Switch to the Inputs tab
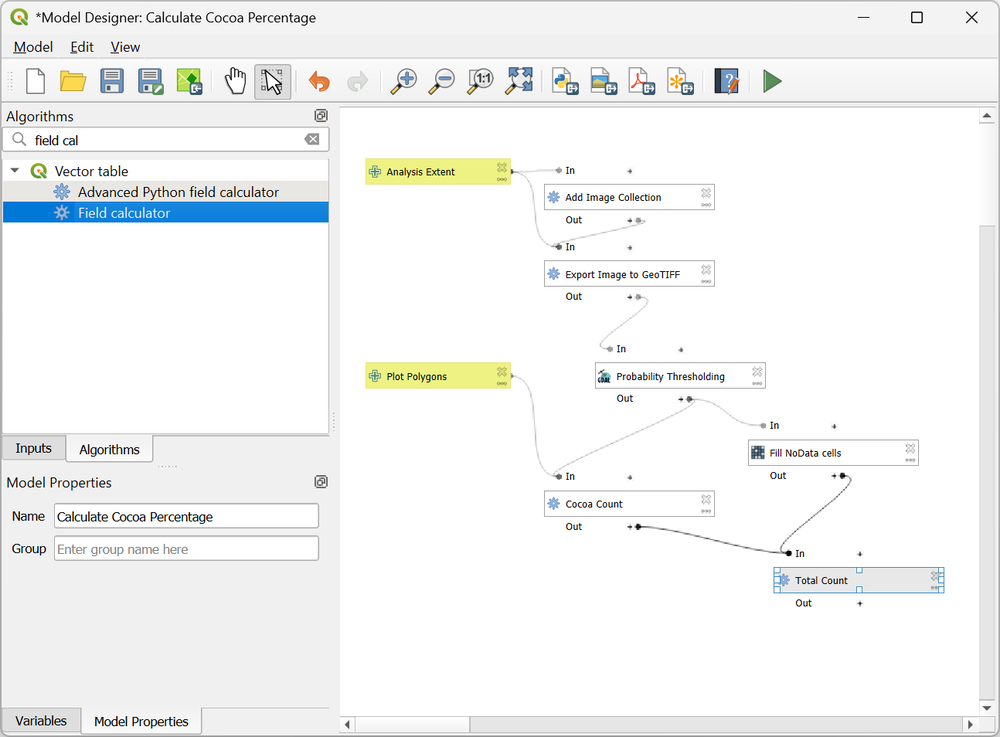This screenshot has height=737, width=1000. click(33, 448)
